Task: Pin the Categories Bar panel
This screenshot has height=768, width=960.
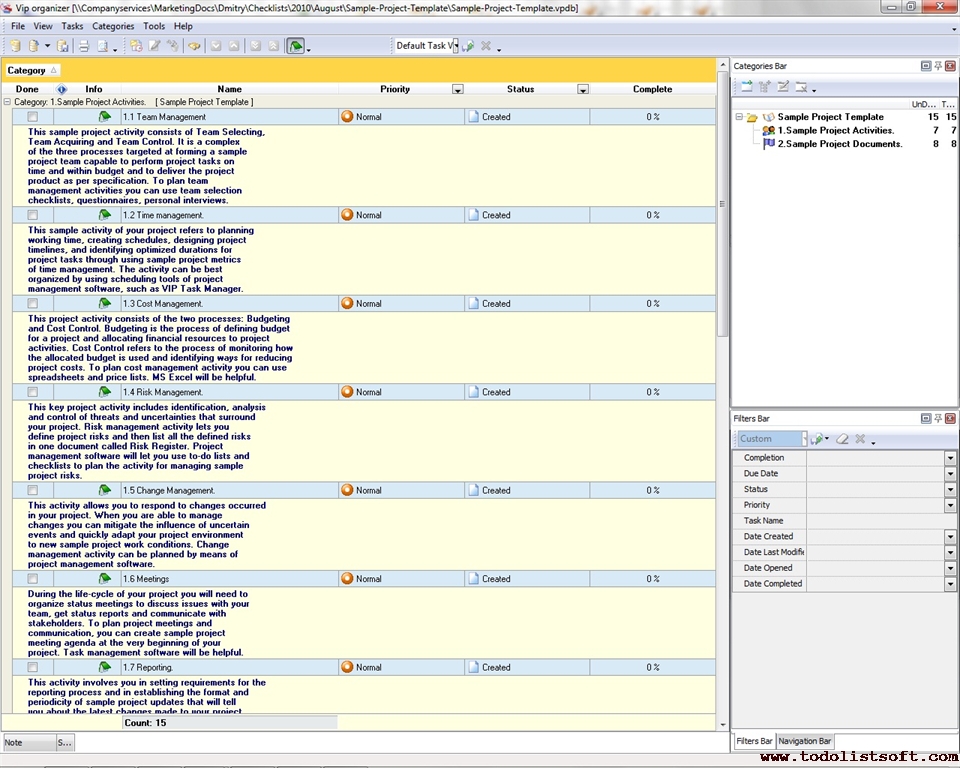Action: click(938, 66)
